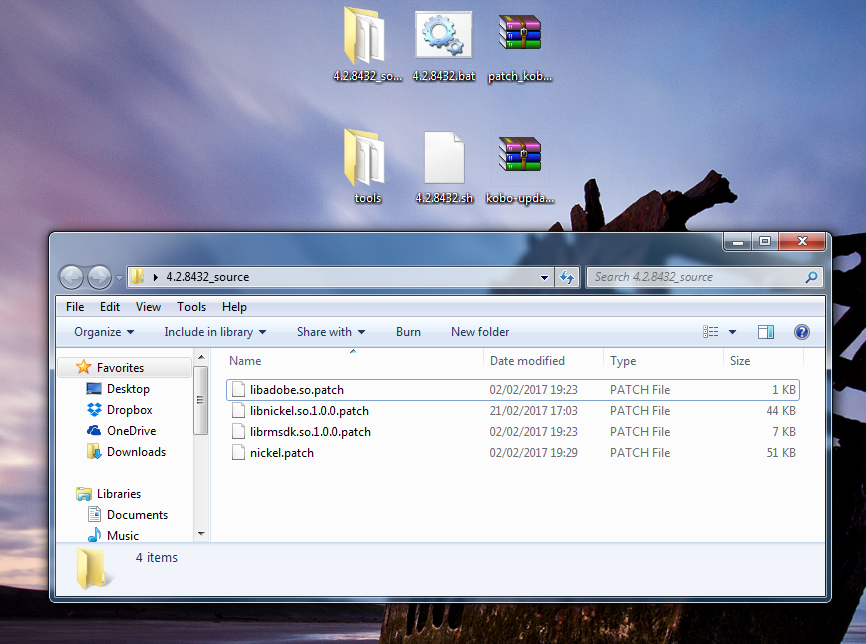Open the File menu
The image size is (866, 644).
click(75, 307)
